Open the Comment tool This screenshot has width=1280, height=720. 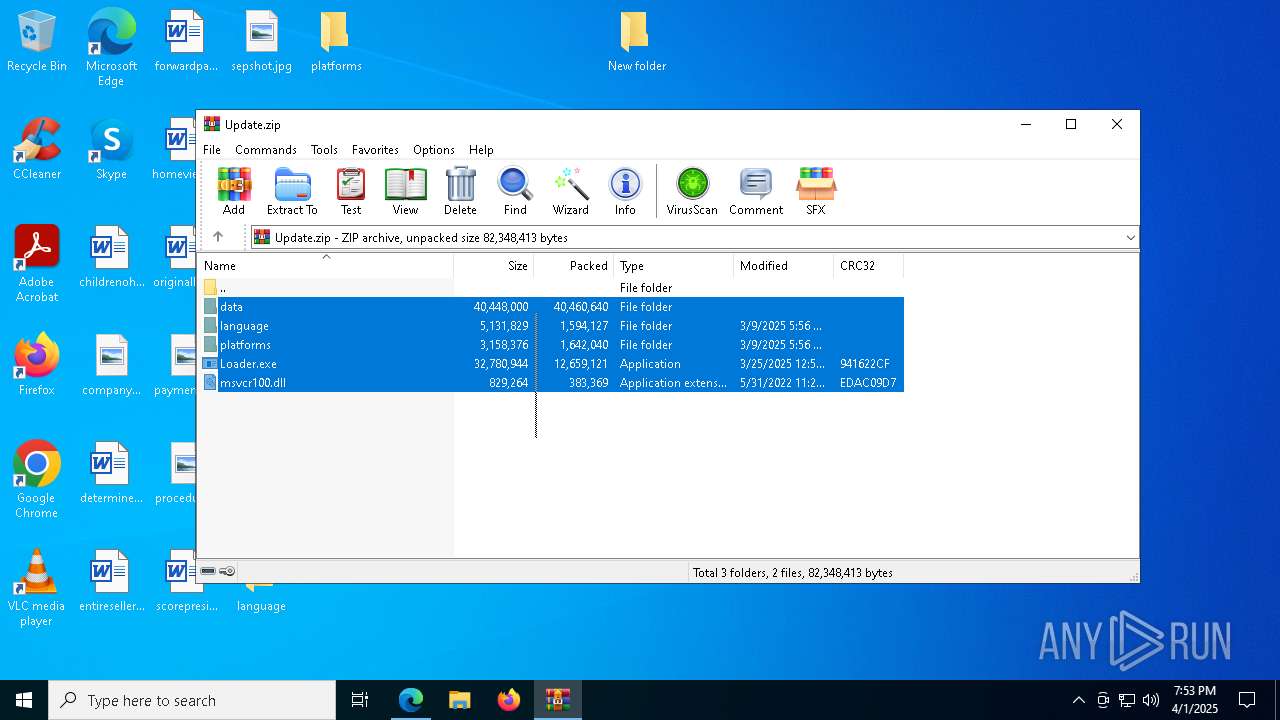pyautogui.click(x=756, y=191)
